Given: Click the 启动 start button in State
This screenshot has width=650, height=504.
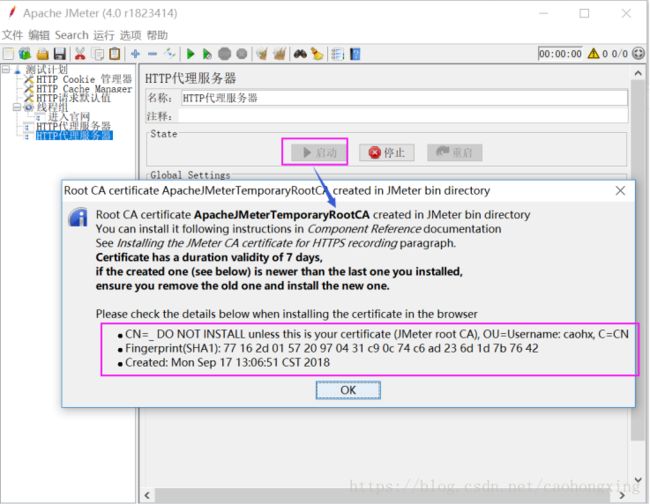Looking at the screenshot, I should (x=318, y=153).
